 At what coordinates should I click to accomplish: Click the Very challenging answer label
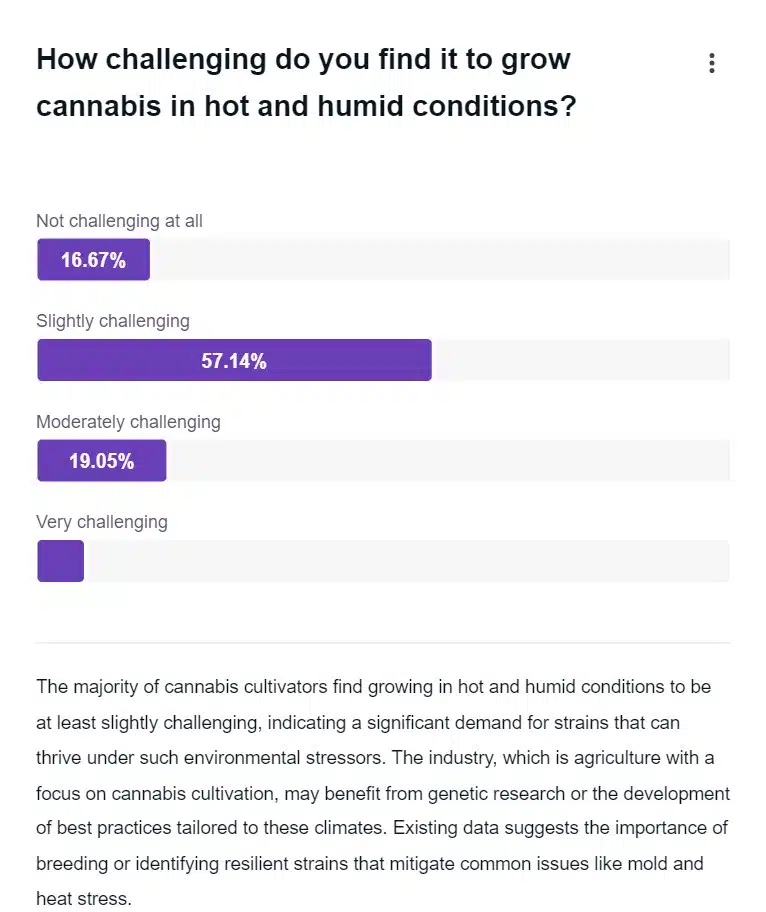[x=101, y=521]
